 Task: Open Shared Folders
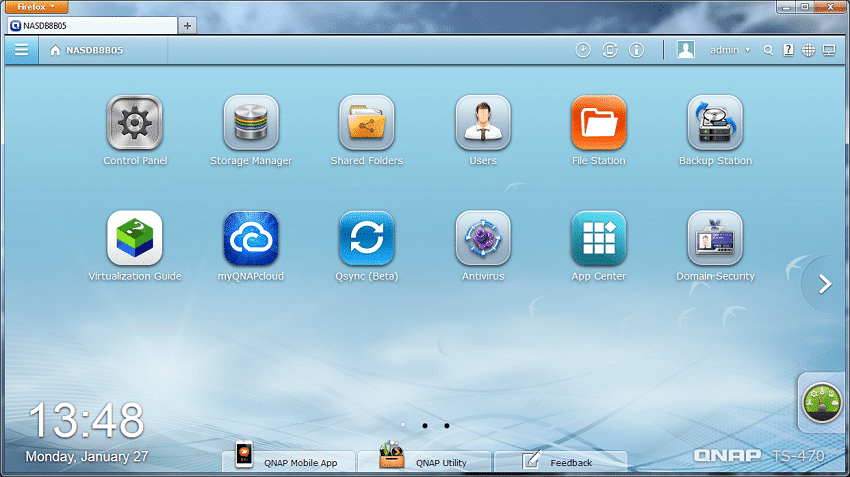(x=366, y=123)
